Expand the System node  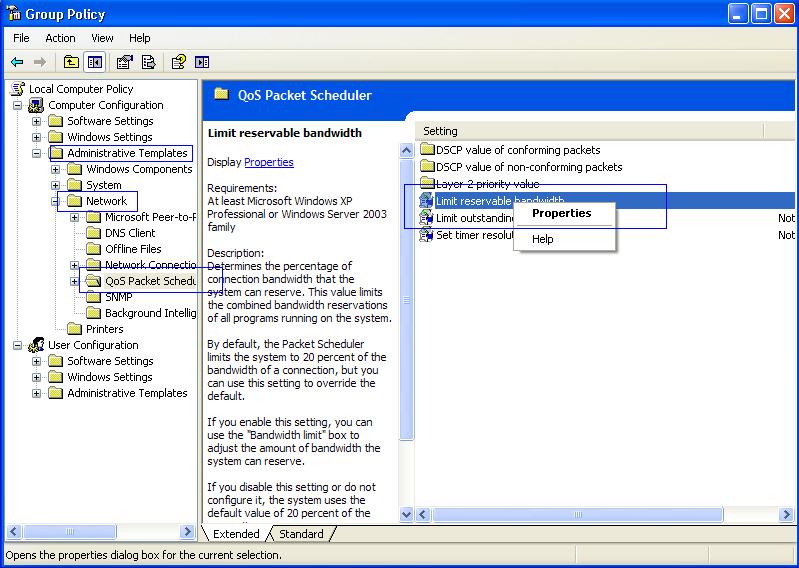coord(55,185)
